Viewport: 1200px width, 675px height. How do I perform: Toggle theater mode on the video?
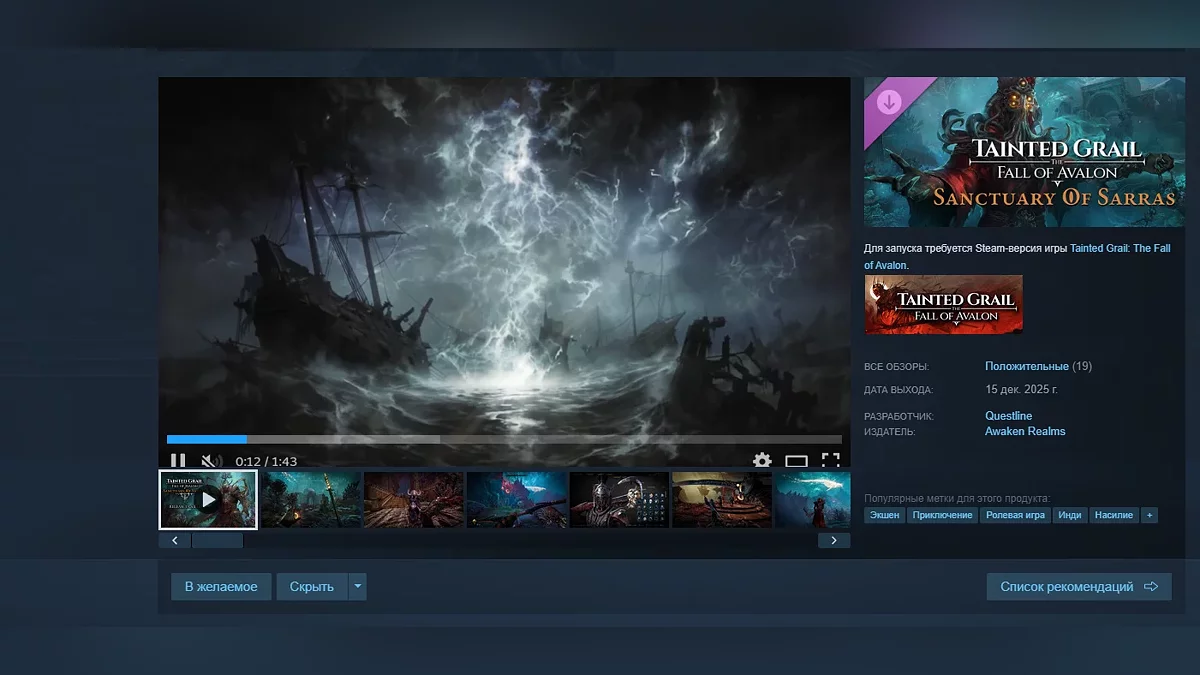[796, 461]
